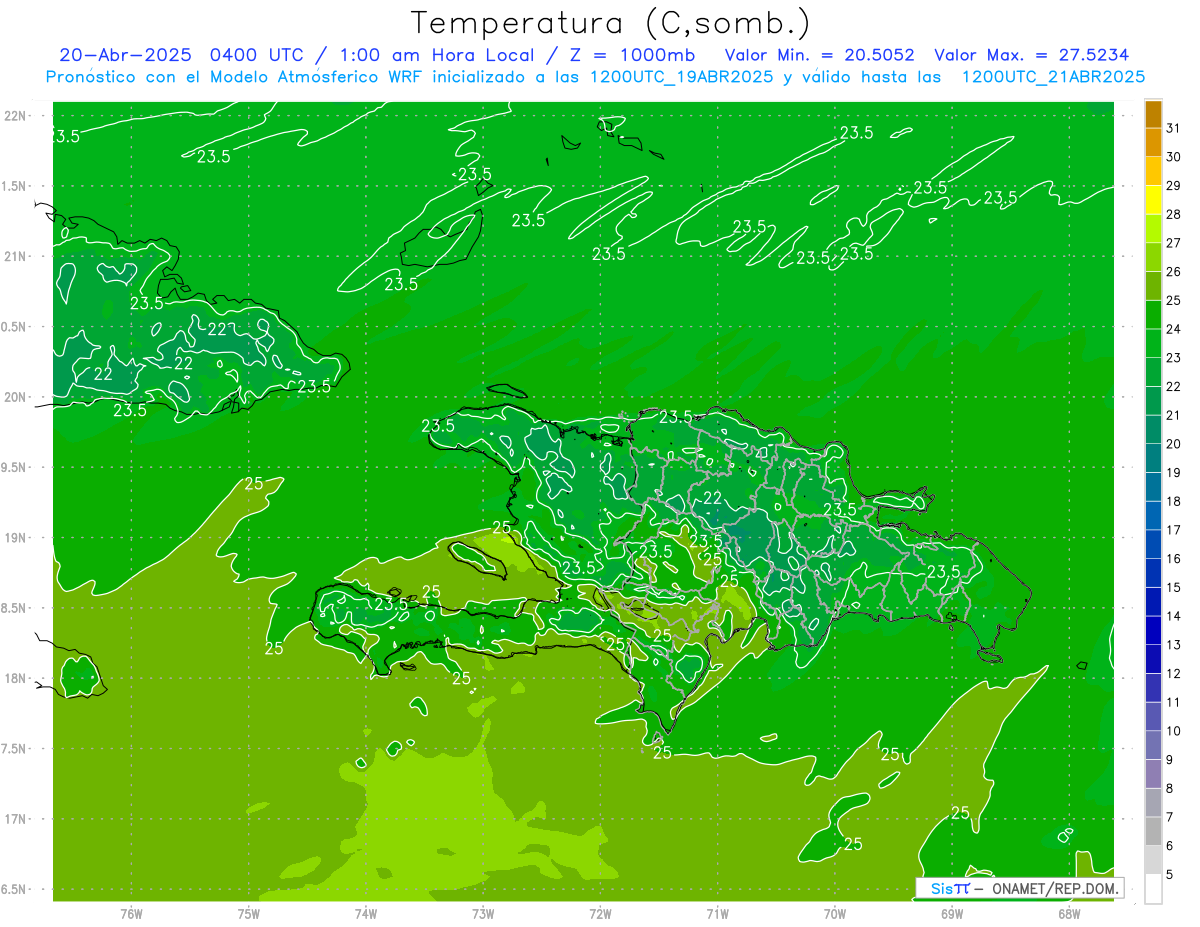Click the '72W' longitude axis label
Screen dimensions: 1200x927
(600, 913)
